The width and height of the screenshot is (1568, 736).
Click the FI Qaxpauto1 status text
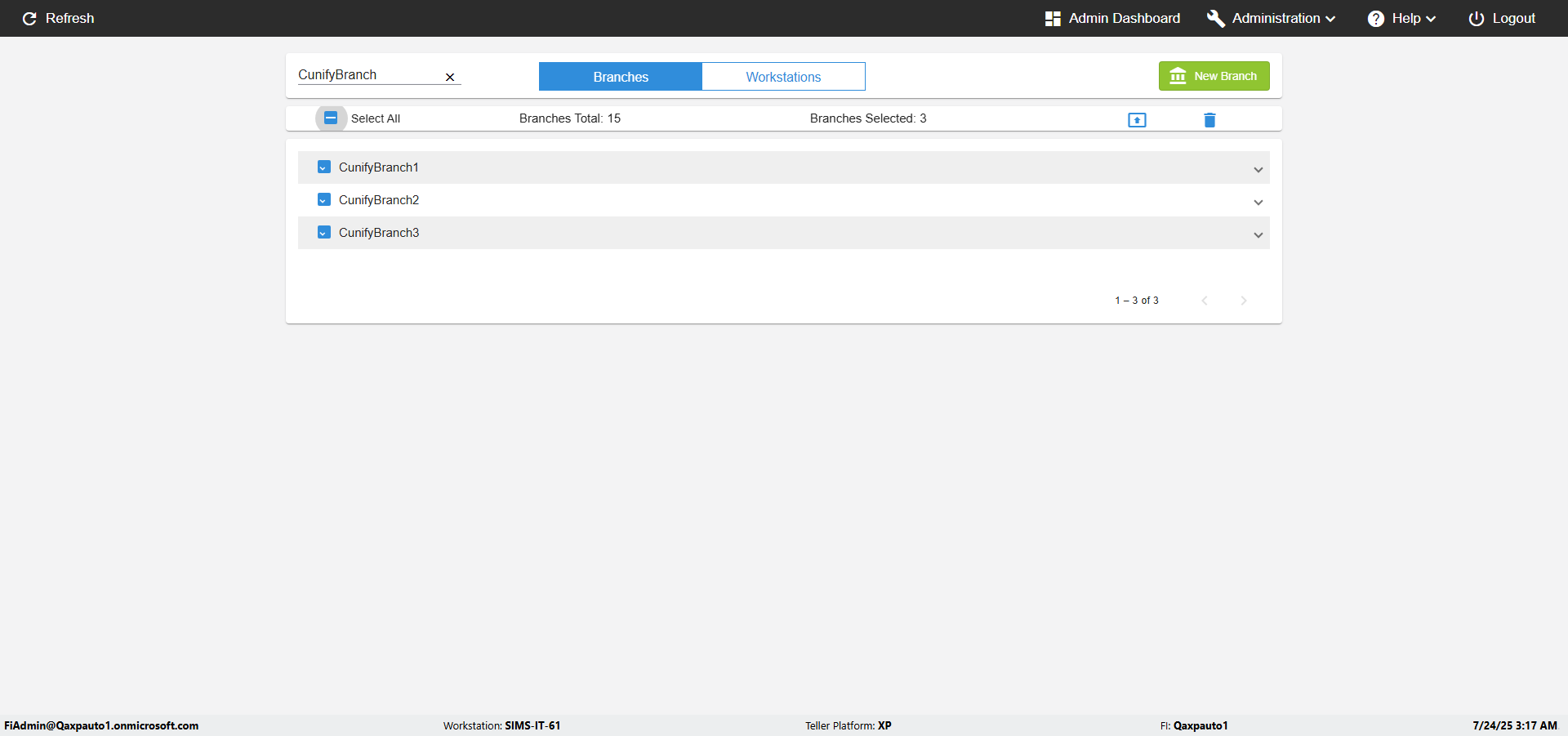click(1194, 725)
